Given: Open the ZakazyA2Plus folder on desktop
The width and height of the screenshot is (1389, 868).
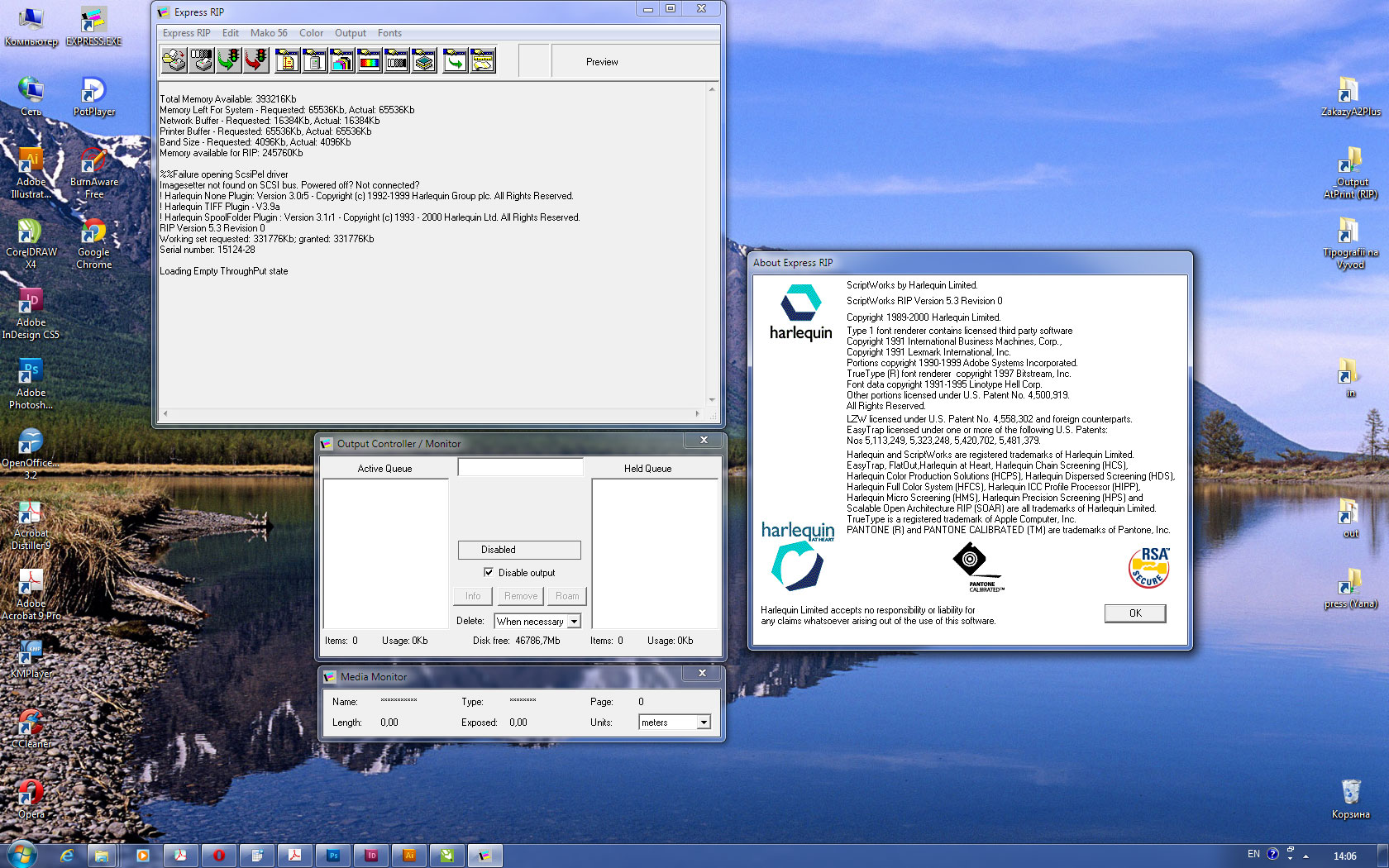Looking at the screenshot, I should pyautogui.click(x=1350, y=97).
